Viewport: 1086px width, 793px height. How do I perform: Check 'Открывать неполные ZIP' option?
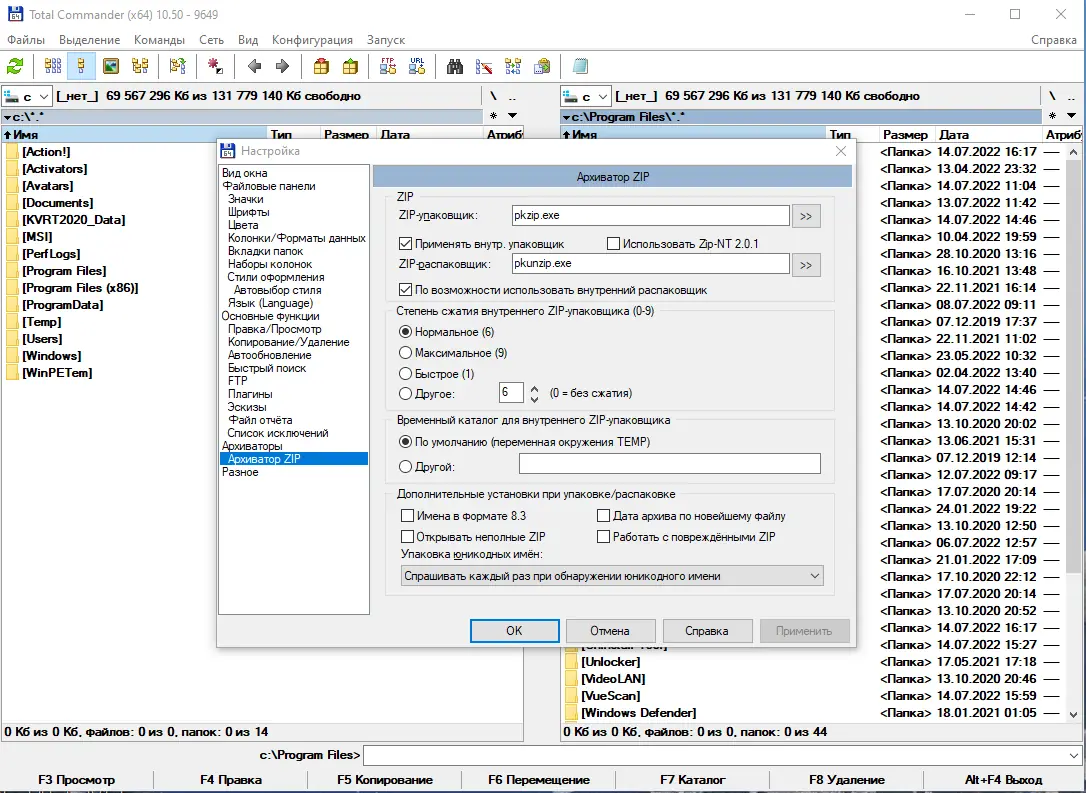pos(407,537)
